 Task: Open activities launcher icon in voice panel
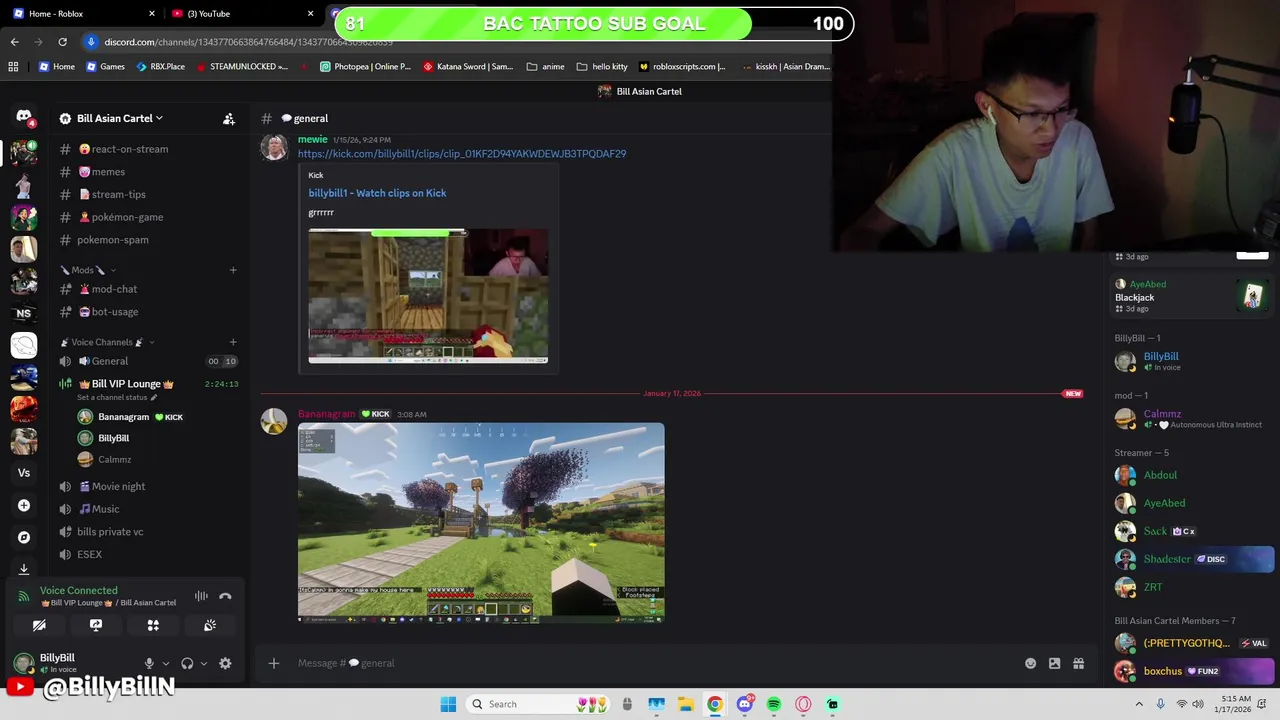153,625
